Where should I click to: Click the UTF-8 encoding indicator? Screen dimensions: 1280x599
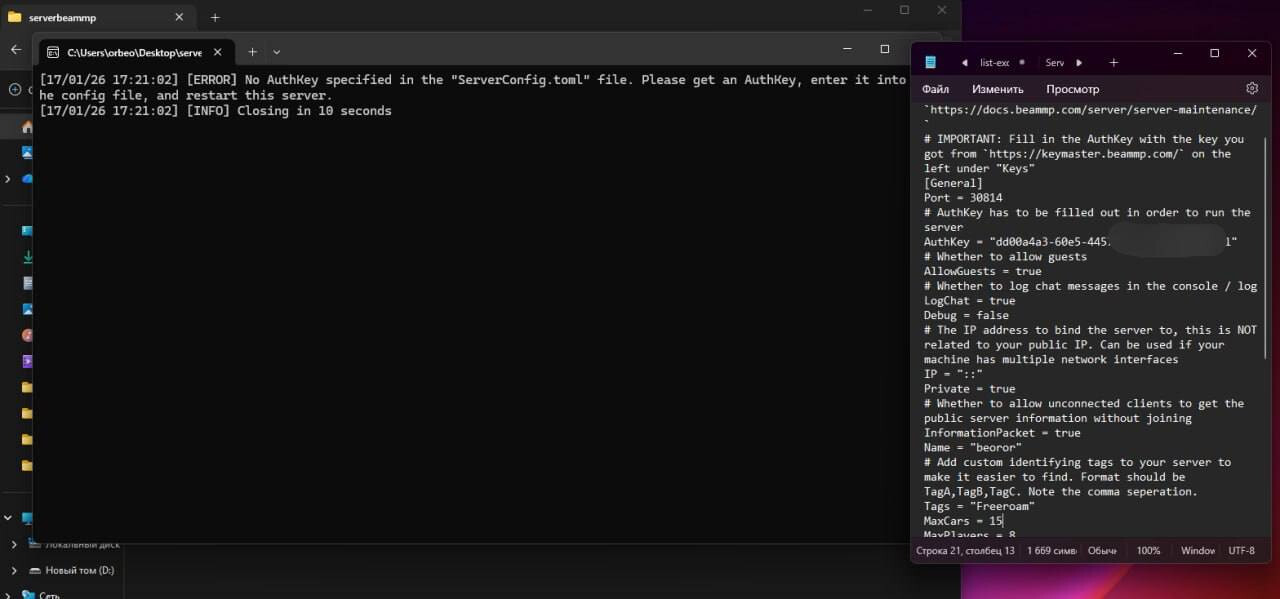point(1241,551)
